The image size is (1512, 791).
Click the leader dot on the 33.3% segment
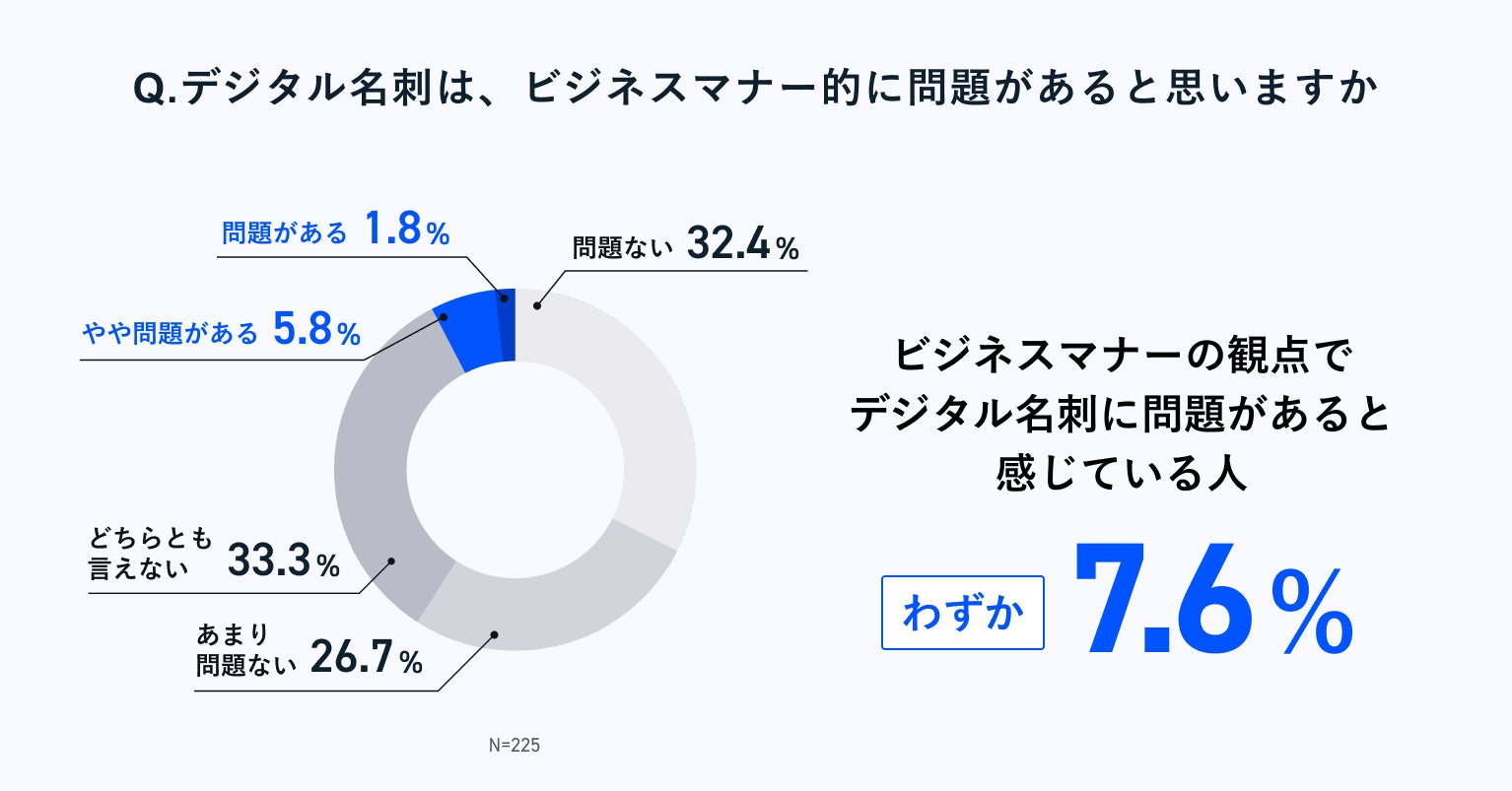391,561
